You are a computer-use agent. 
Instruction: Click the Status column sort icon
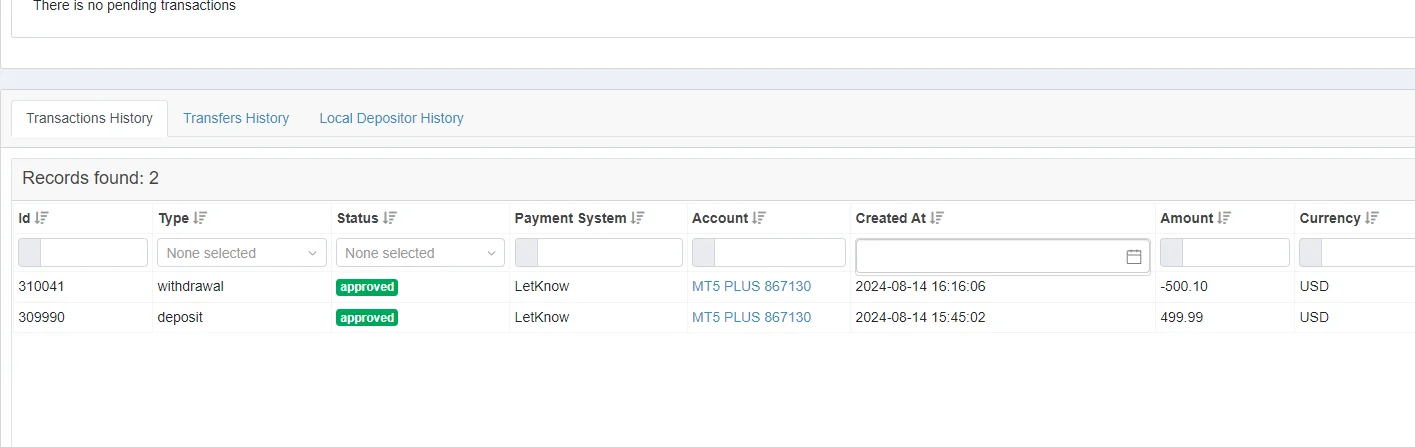point(390,218)
